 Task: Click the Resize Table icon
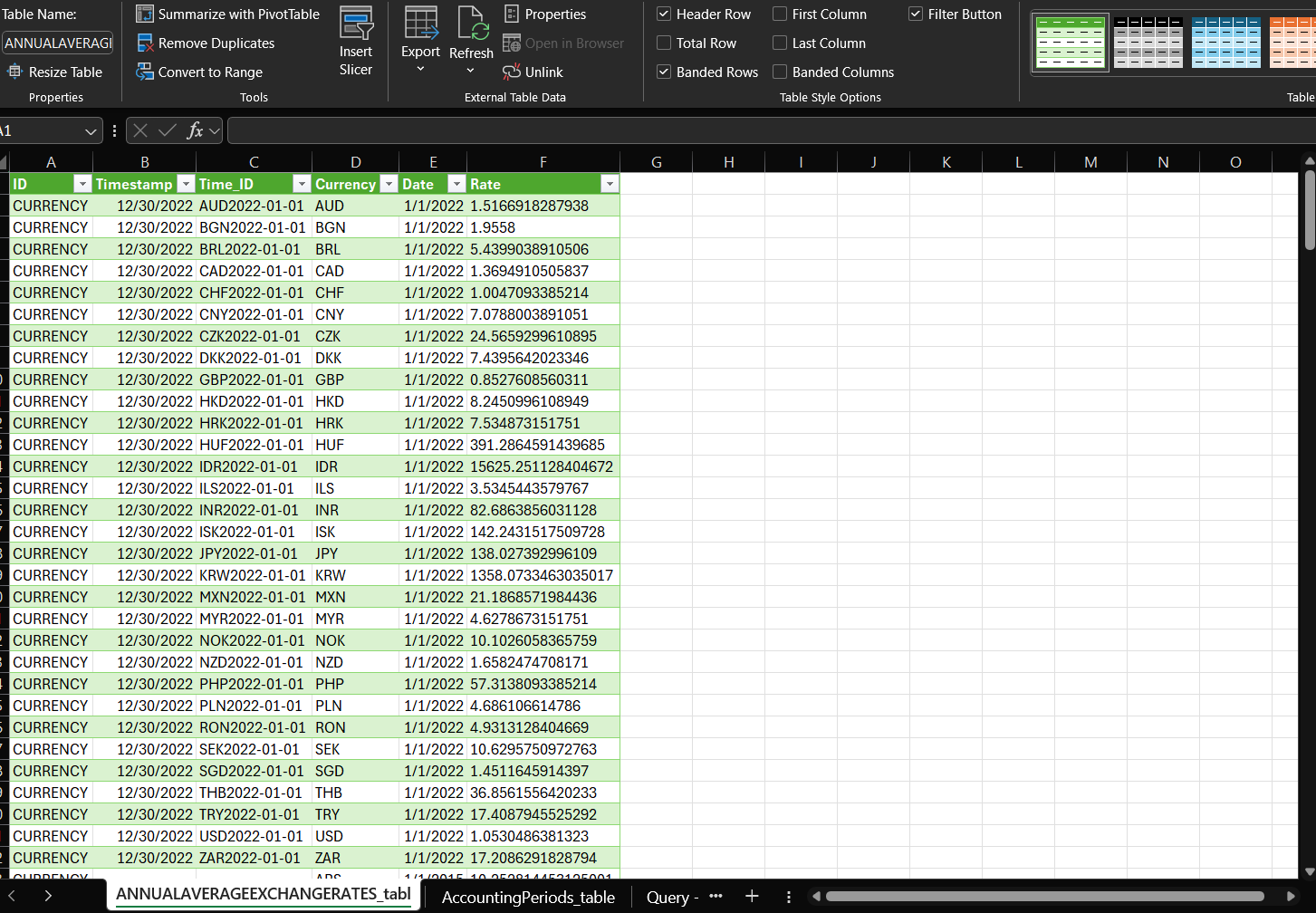(x=14, y=72)
